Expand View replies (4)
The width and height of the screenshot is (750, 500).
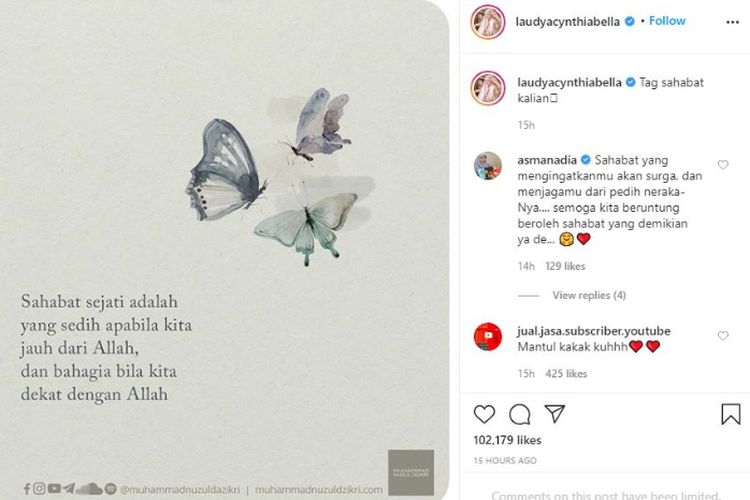click(x=588, y=295)
